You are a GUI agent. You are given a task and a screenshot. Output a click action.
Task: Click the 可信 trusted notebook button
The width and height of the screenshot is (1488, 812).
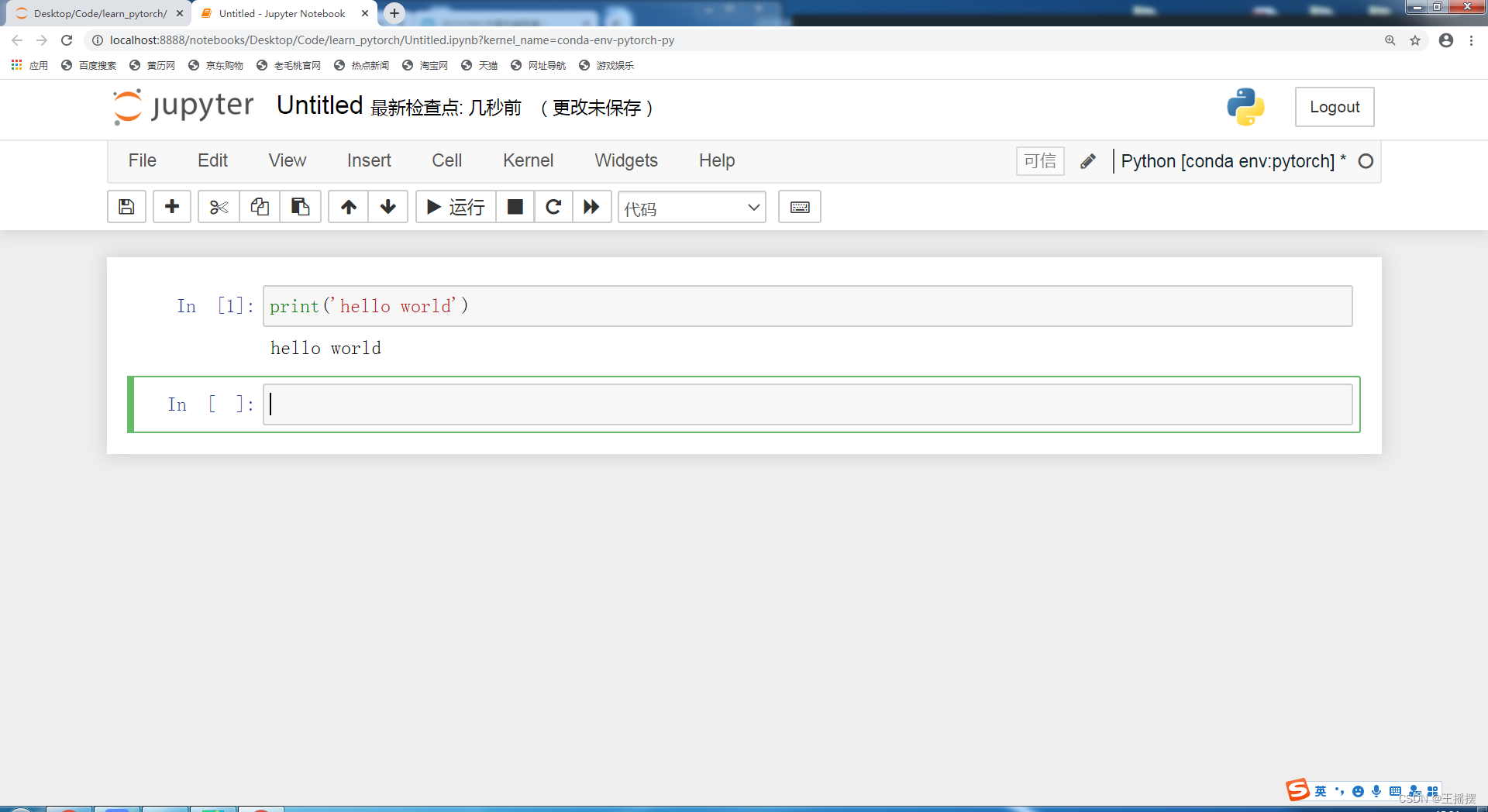point(1040,161)
